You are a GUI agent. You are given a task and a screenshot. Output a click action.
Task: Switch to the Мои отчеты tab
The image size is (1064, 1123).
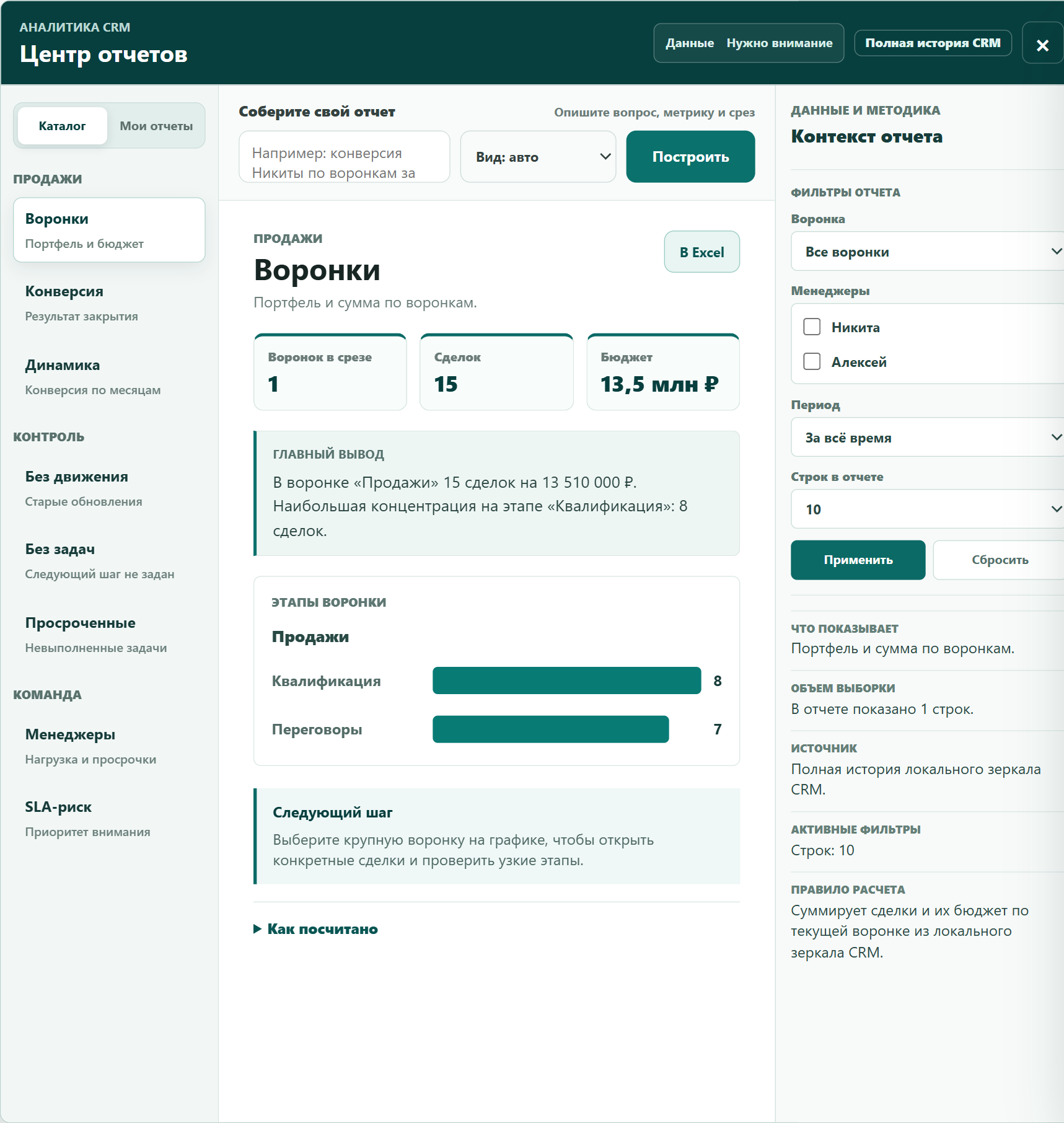click(x=156, y=126)
